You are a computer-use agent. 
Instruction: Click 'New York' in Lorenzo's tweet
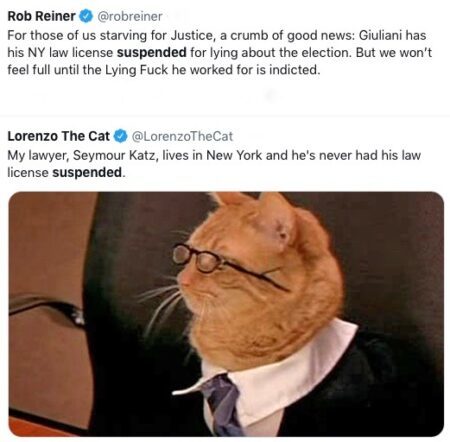pyautogui.click(x=234, y=155)
